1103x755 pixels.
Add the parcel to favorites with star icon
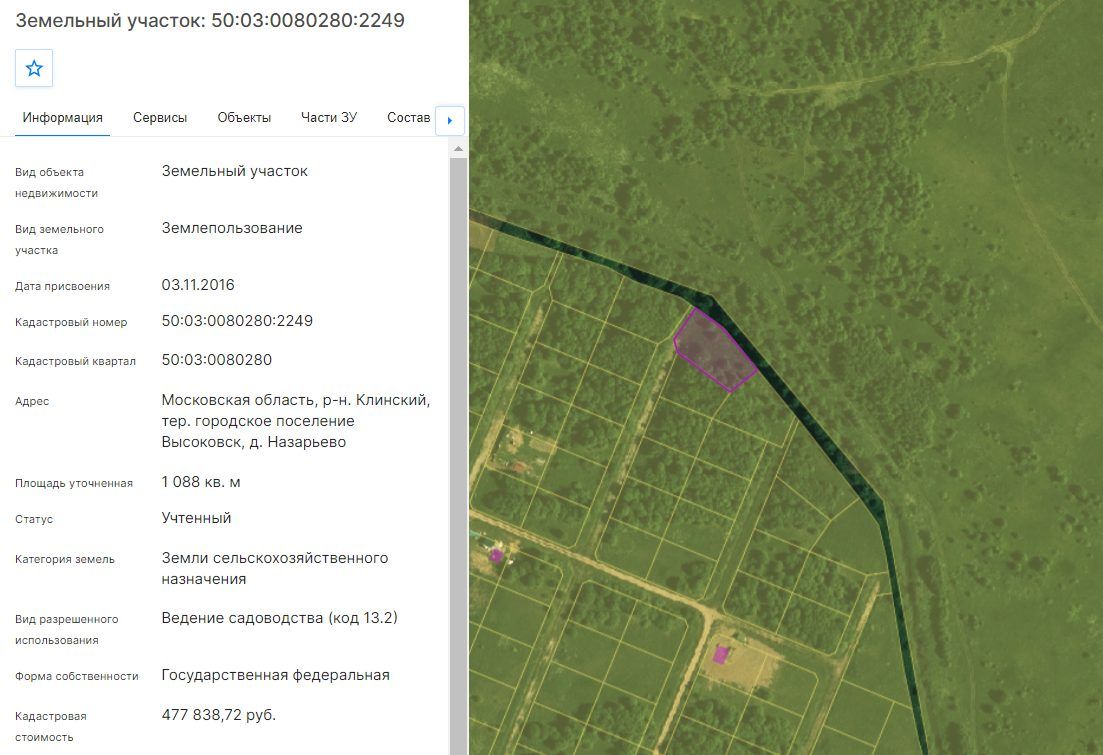(x=34, y=68)
